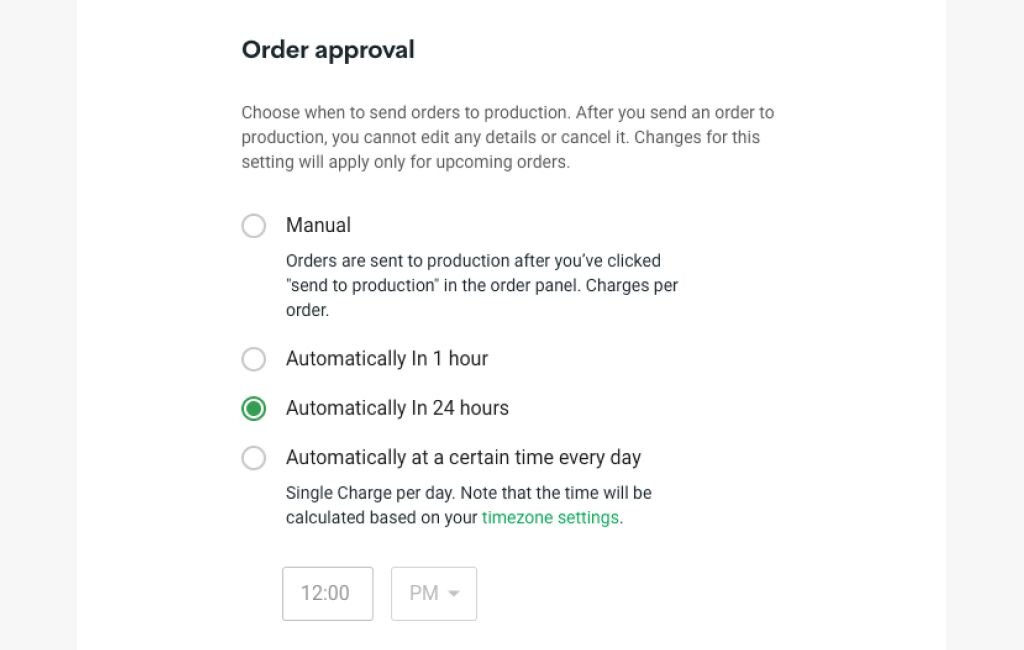This screenshot has width=1024, height=650.
Task: Click the Order approval heading
Action: pos(327,49)
